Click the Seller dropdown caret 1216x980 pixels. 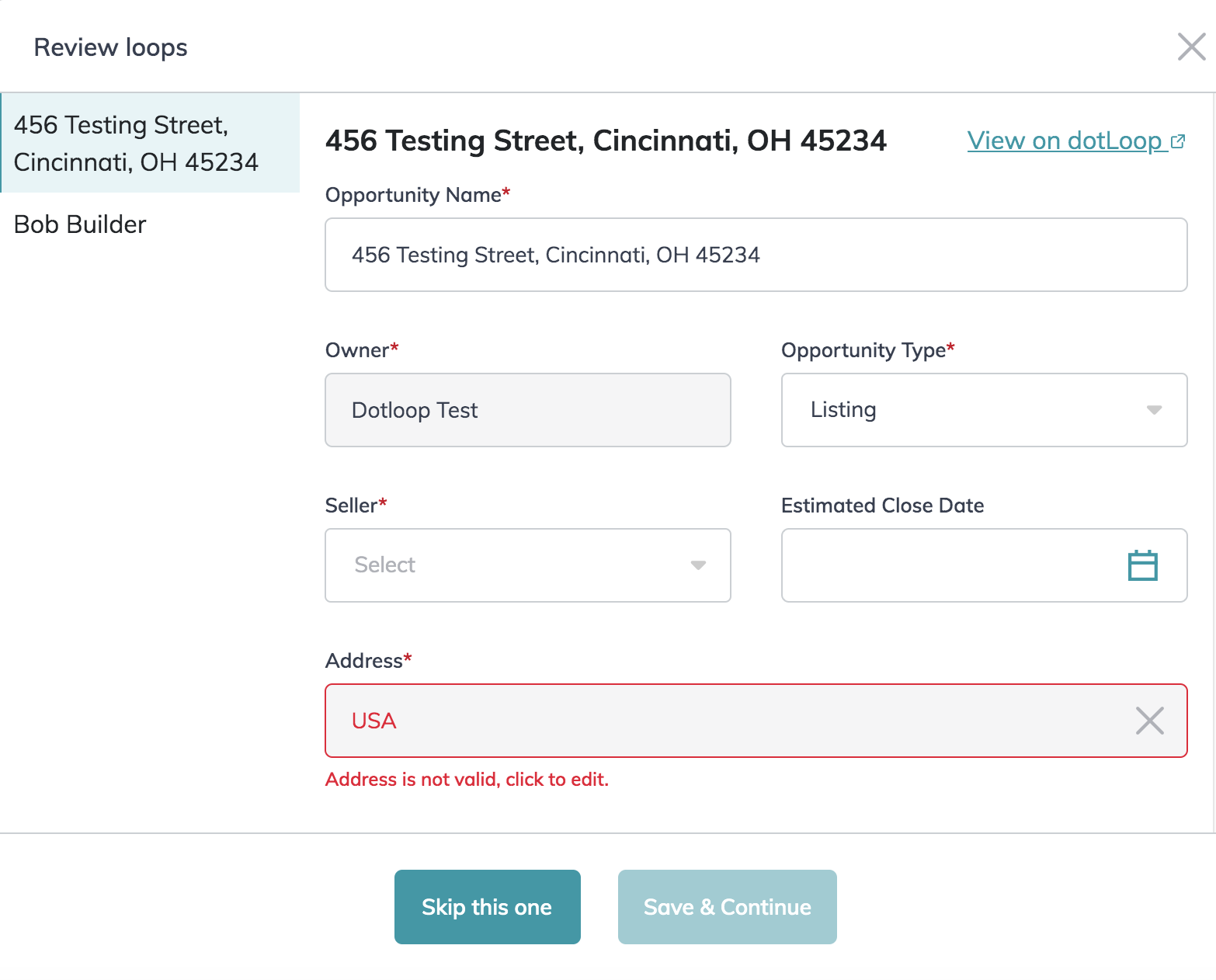tap(698, 565)
